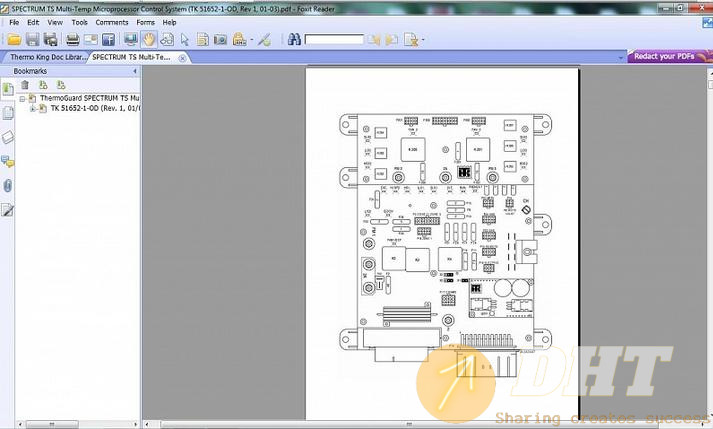
Task: Click the Redact your PDFs banner
Action: tap(670, 56)
